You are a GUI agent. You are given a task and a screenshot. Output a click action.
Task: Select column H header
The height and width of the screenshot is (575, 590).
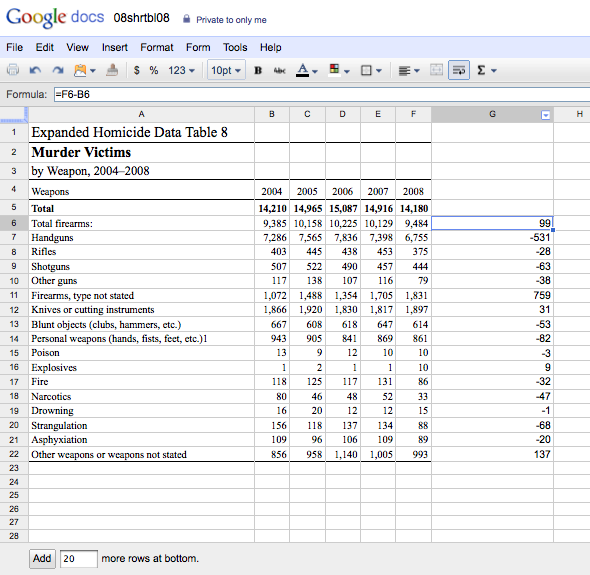(572, 114)
